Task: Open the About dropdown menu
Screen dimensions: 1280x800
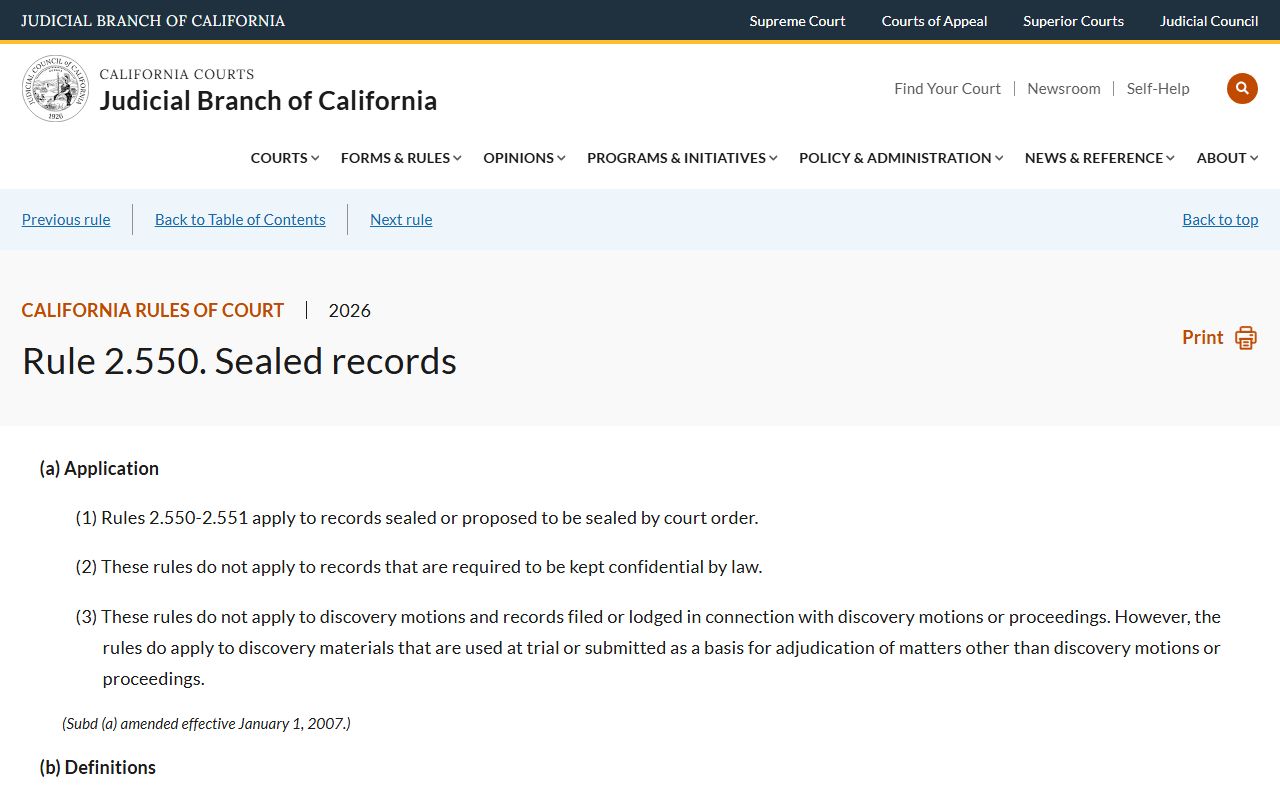Action: pos(1228,158)
